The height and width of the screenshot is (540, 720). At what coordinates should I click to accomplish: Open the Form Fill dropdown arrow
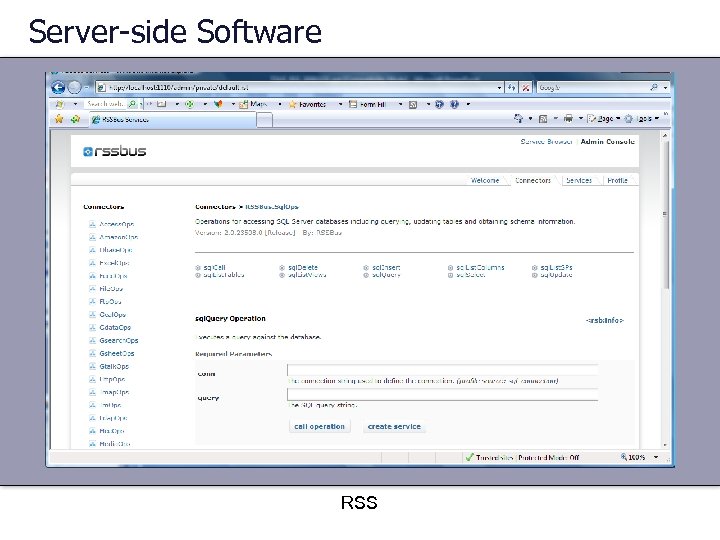(x=400, y=104)
